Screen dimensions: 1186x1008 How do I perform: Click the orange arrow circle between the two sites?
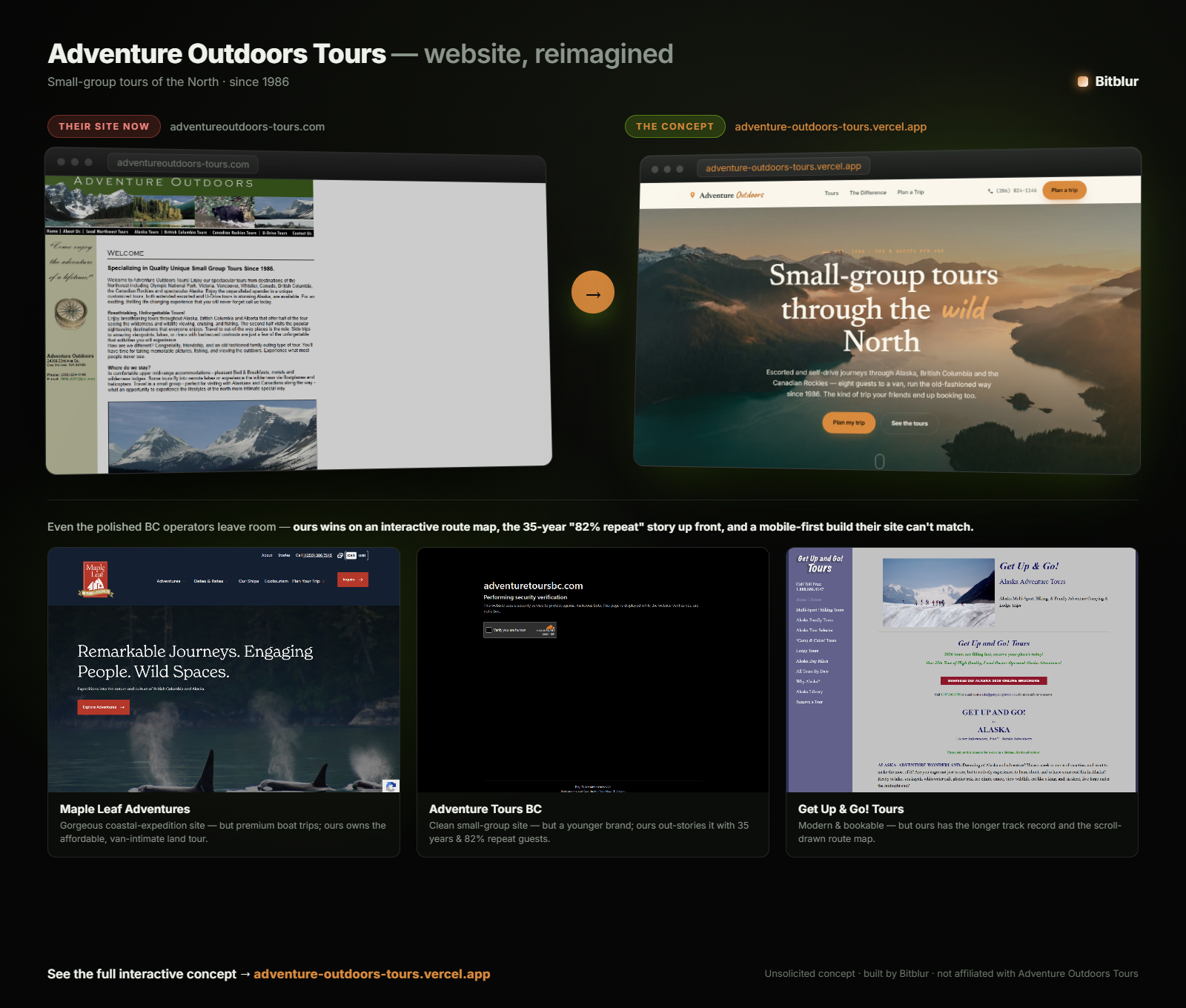pyautogui.click(x=593, y=292)
